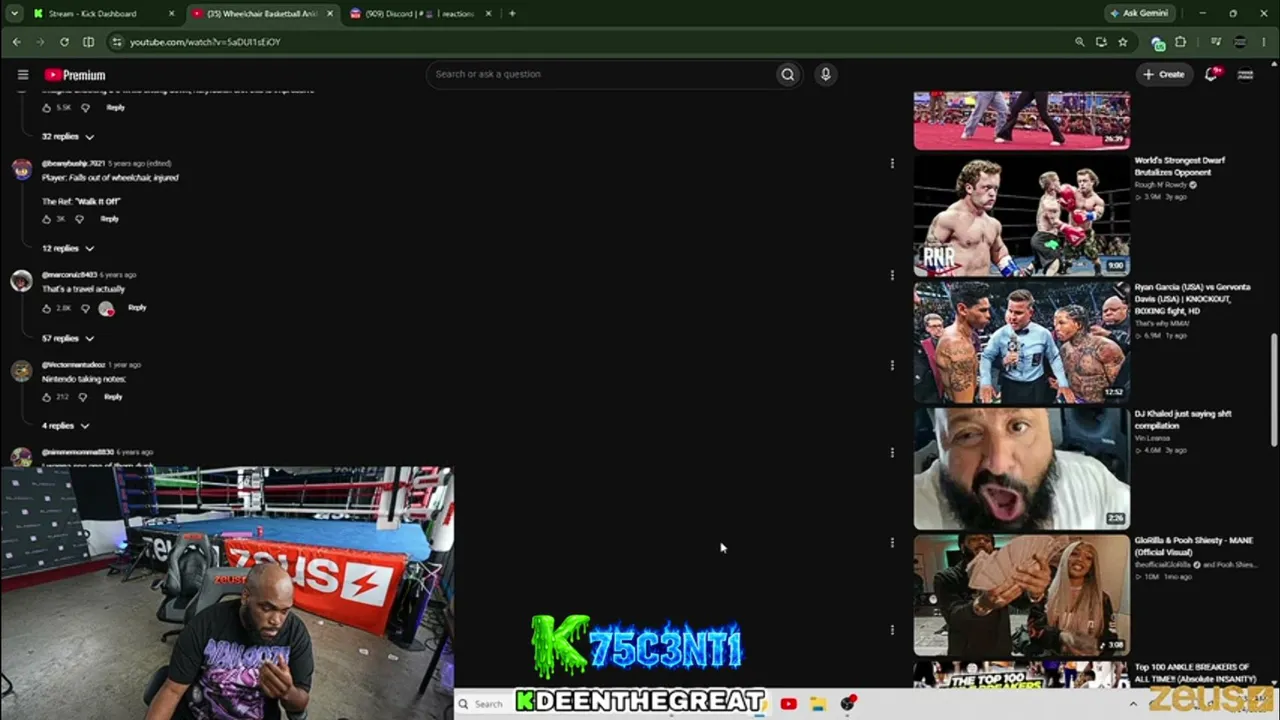Click the address bar URL

(x=205, y=42)
